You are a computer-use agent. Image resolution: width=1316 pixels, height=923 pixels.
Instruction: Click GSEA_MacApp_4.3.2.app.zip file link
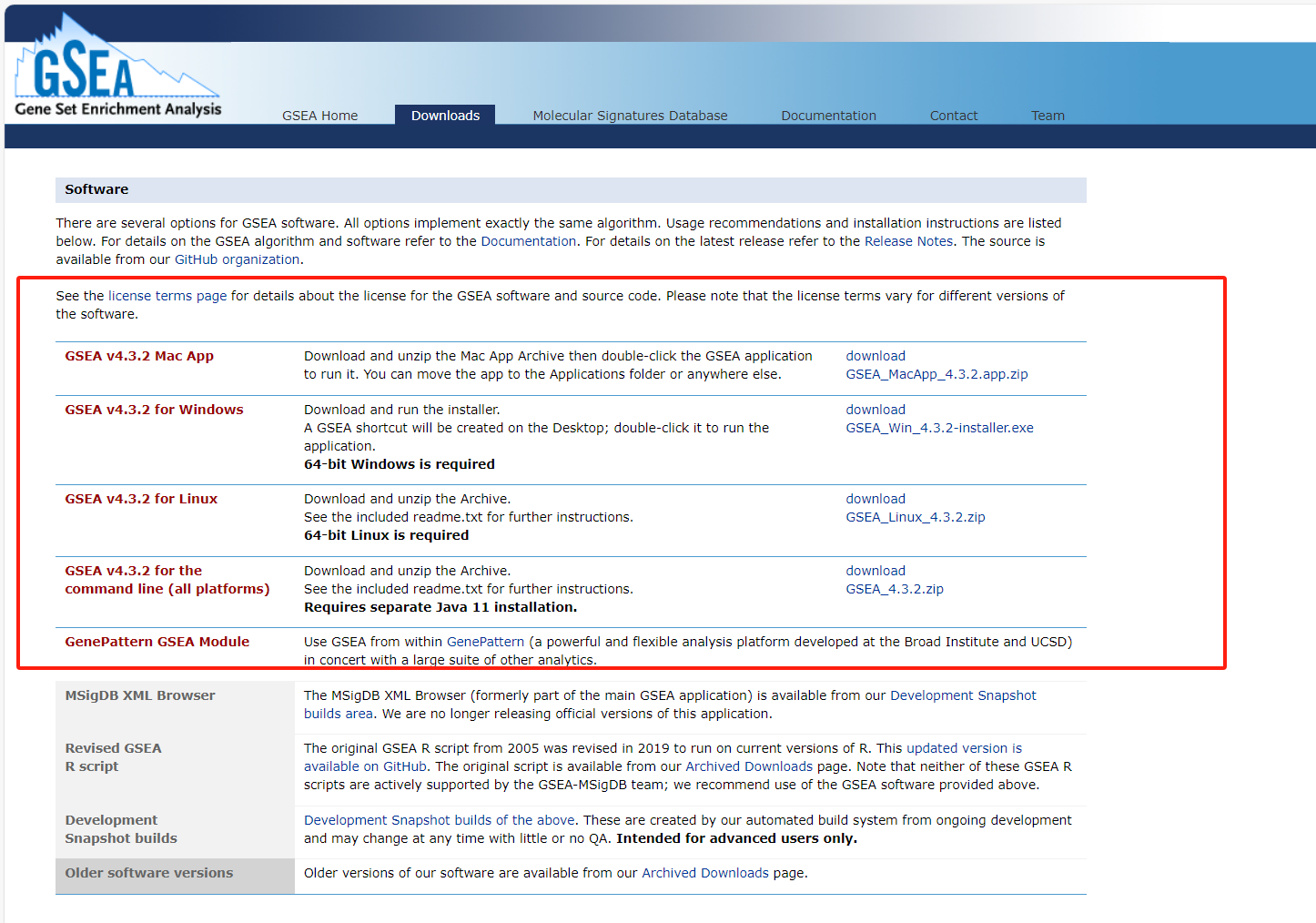tap(936, 374)
